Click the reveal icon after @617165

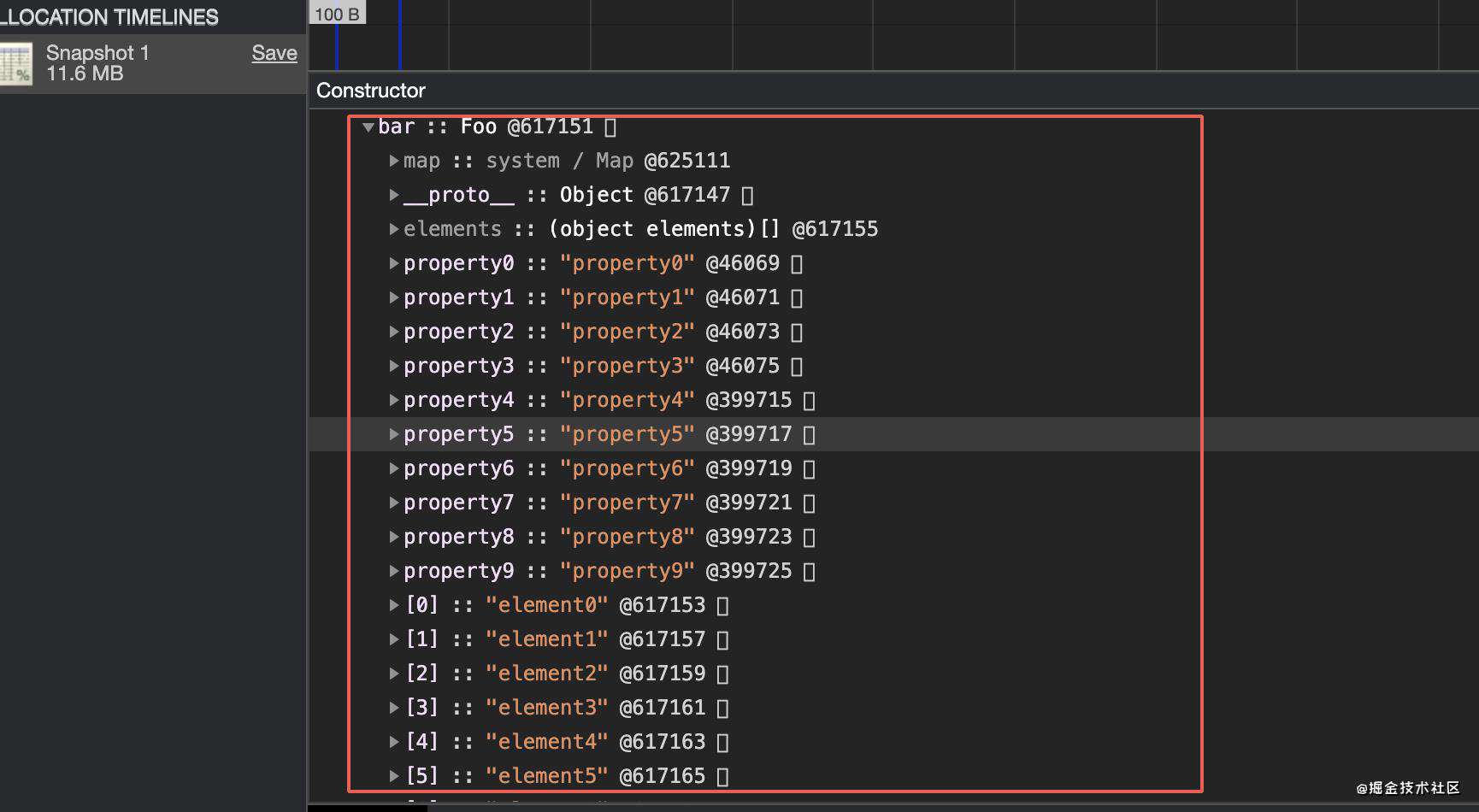tap(722, 777)
